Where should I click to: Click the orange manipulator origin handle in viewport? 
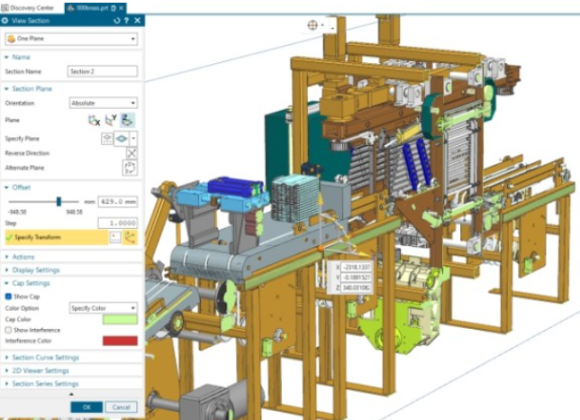pos(320,249)
